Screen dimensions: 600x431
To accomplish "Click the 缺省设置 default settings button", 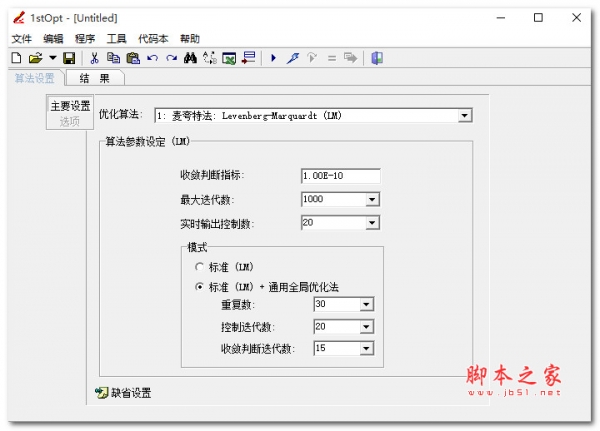I will click(x=123, y=393).
